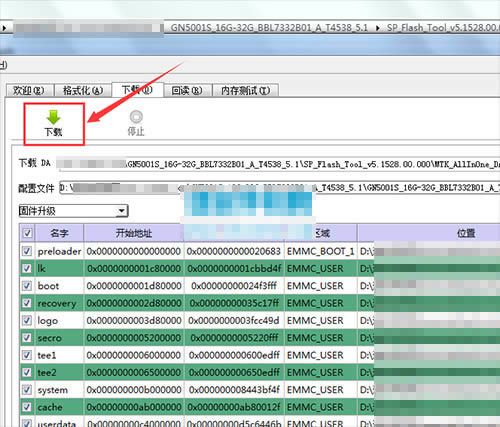Click the breadcrumb arrow before SP_Flash_Tool folder

tap(378, 28)
